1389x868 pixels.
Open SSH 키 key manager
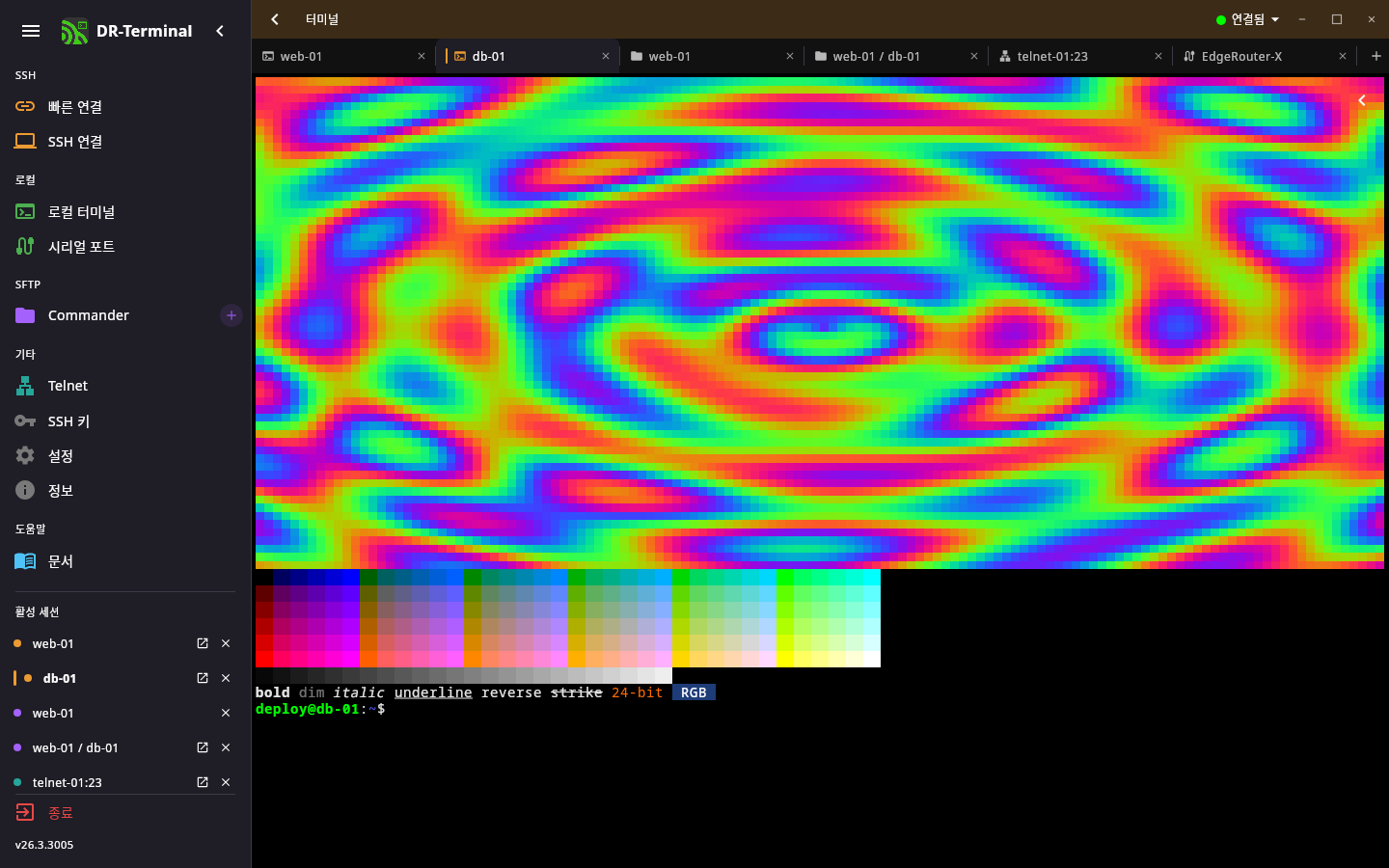125,420
